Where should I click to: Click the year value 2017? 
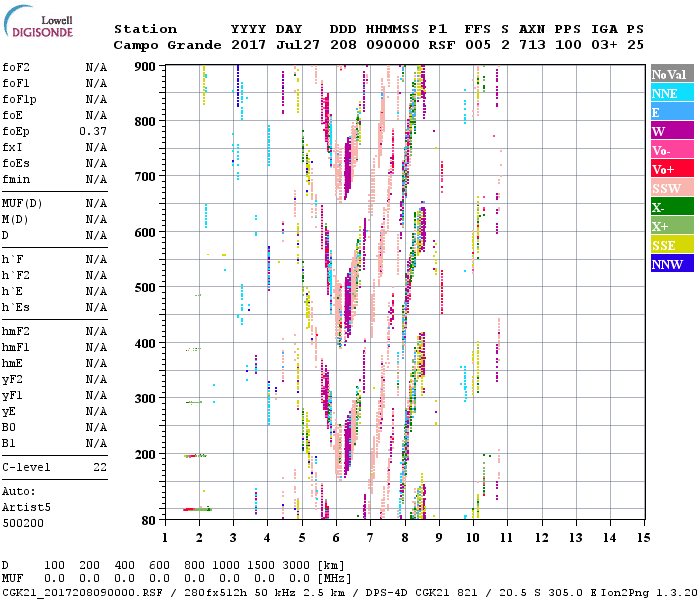[x=248, y=45]
